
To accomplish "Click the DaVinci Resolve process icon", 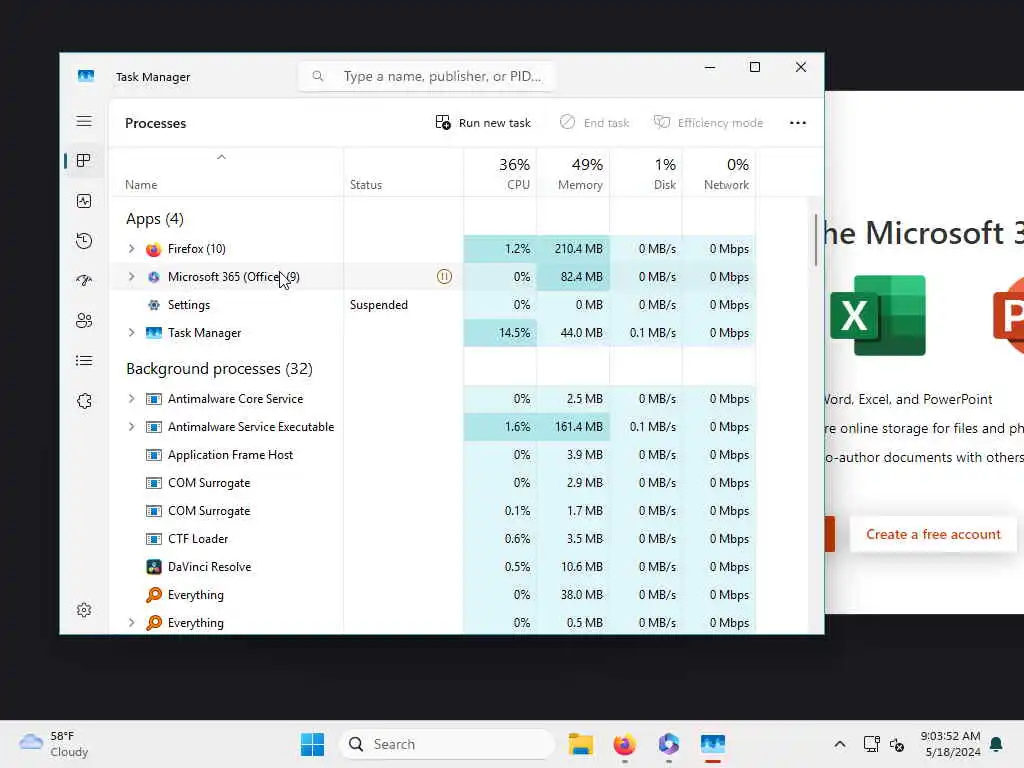I will [x=153, y=567].
